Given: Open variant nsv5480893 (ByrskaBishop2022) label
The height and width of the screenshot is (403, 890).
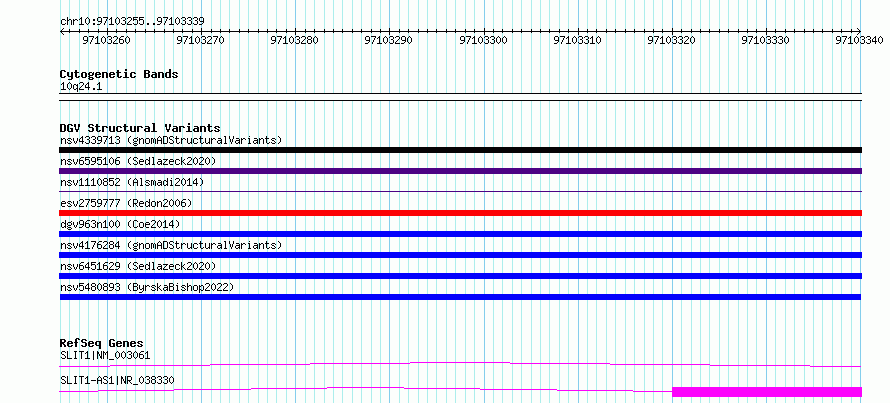Looking at the screenshot, I should 146,287.
